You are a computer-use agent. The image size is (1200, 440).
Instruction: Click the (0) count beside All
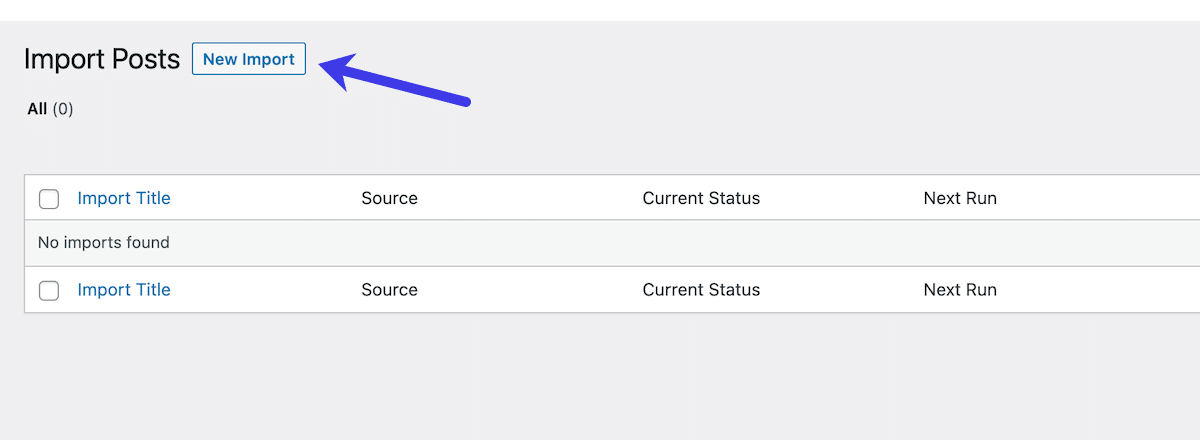tap(63, 109)
